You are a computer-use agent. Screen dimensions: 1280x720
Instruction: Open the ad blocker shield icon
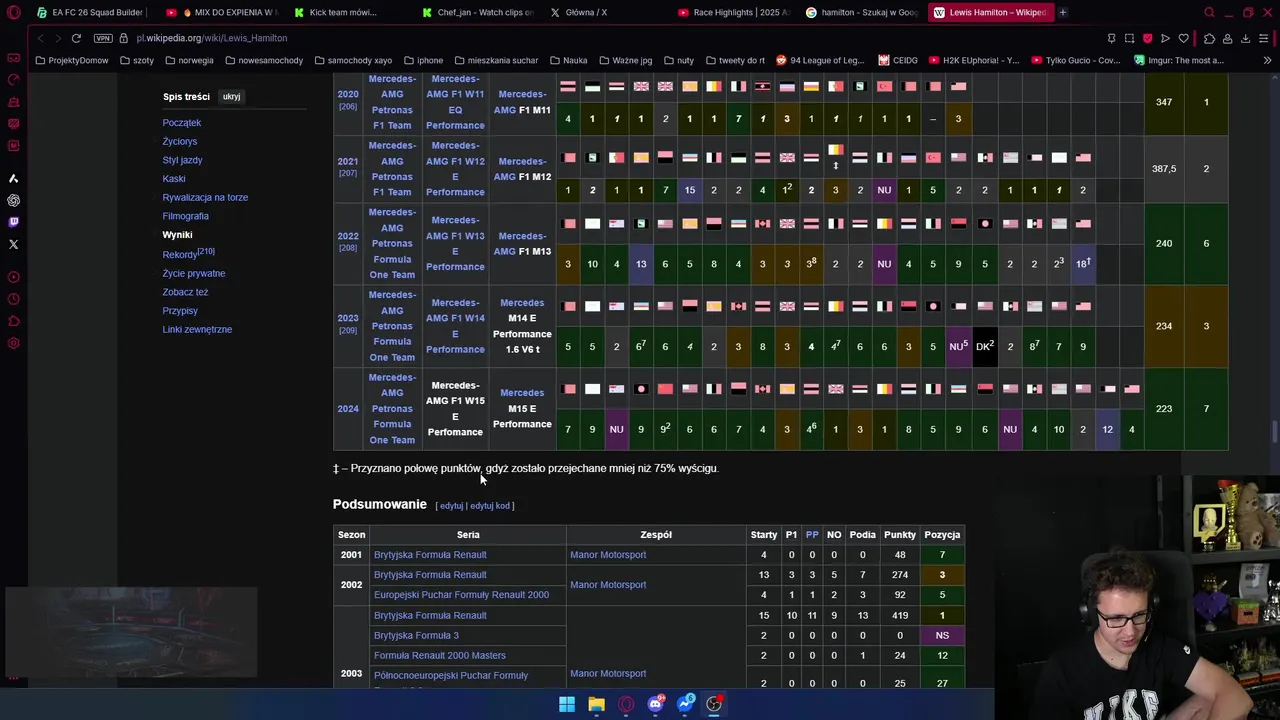(1147, 38)
